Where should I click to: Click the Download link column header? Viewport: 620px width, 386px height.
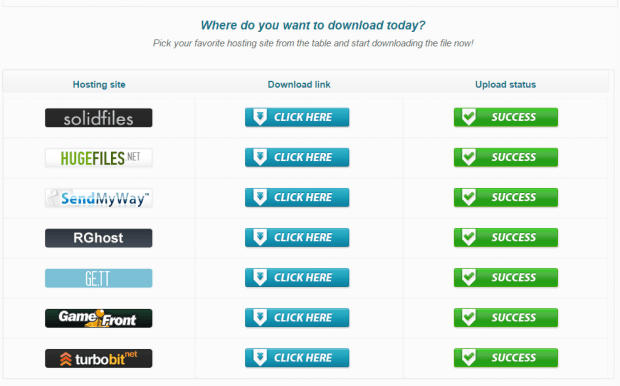[x=299, y=85]
